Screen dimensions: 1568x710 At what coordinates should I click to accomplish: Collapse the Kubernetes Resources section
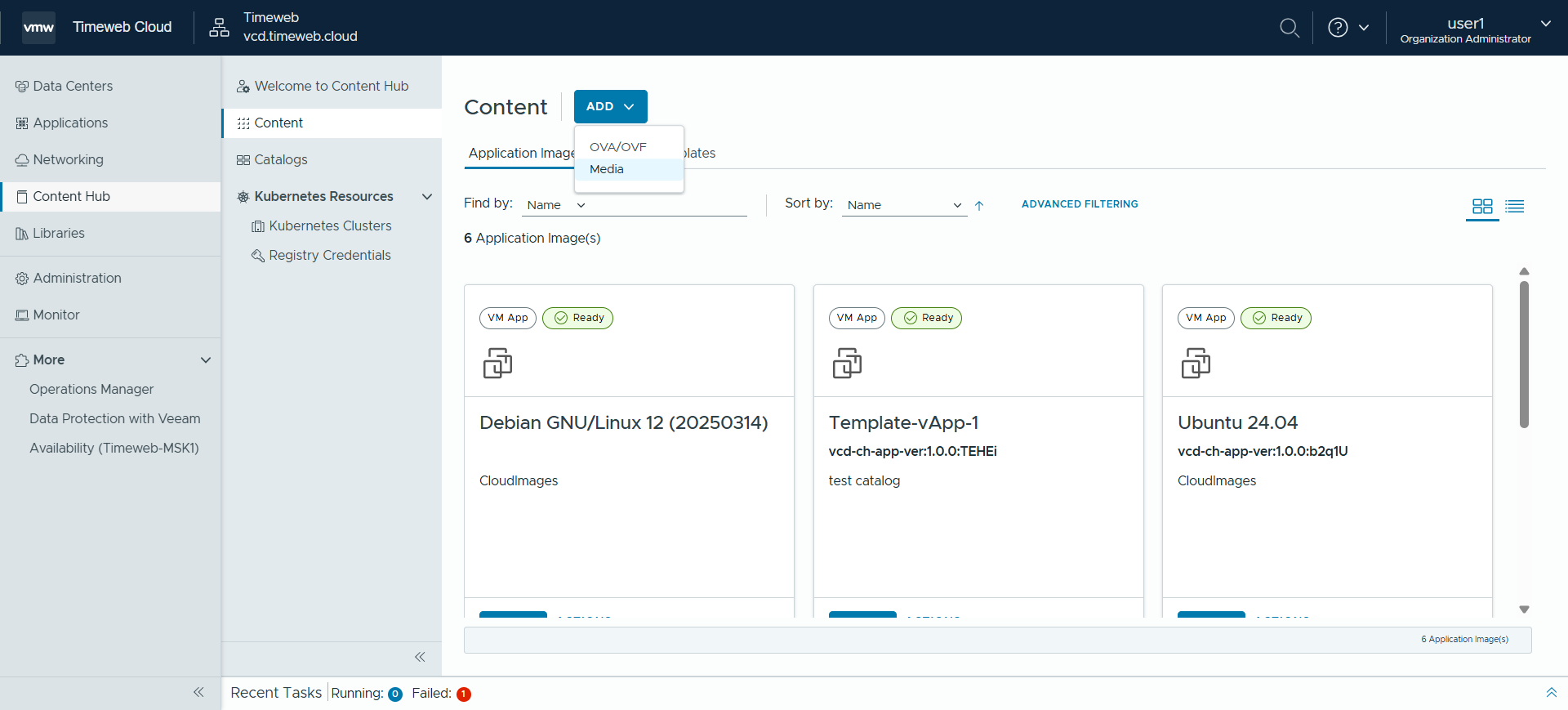click(427, 197)
